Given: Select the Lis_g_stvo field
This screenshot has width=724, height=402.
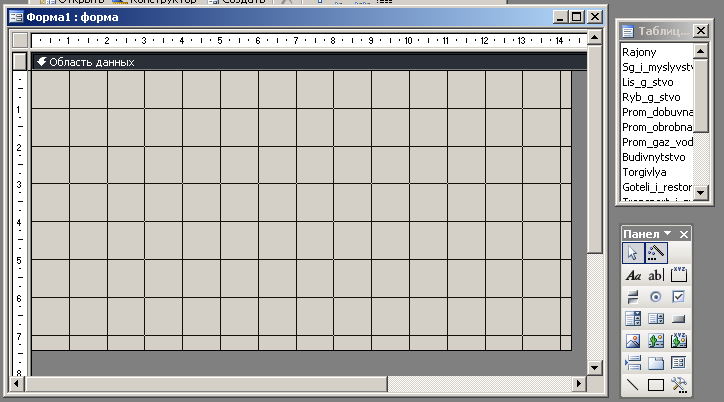Looking at the screenshot, I should point(656,82).
